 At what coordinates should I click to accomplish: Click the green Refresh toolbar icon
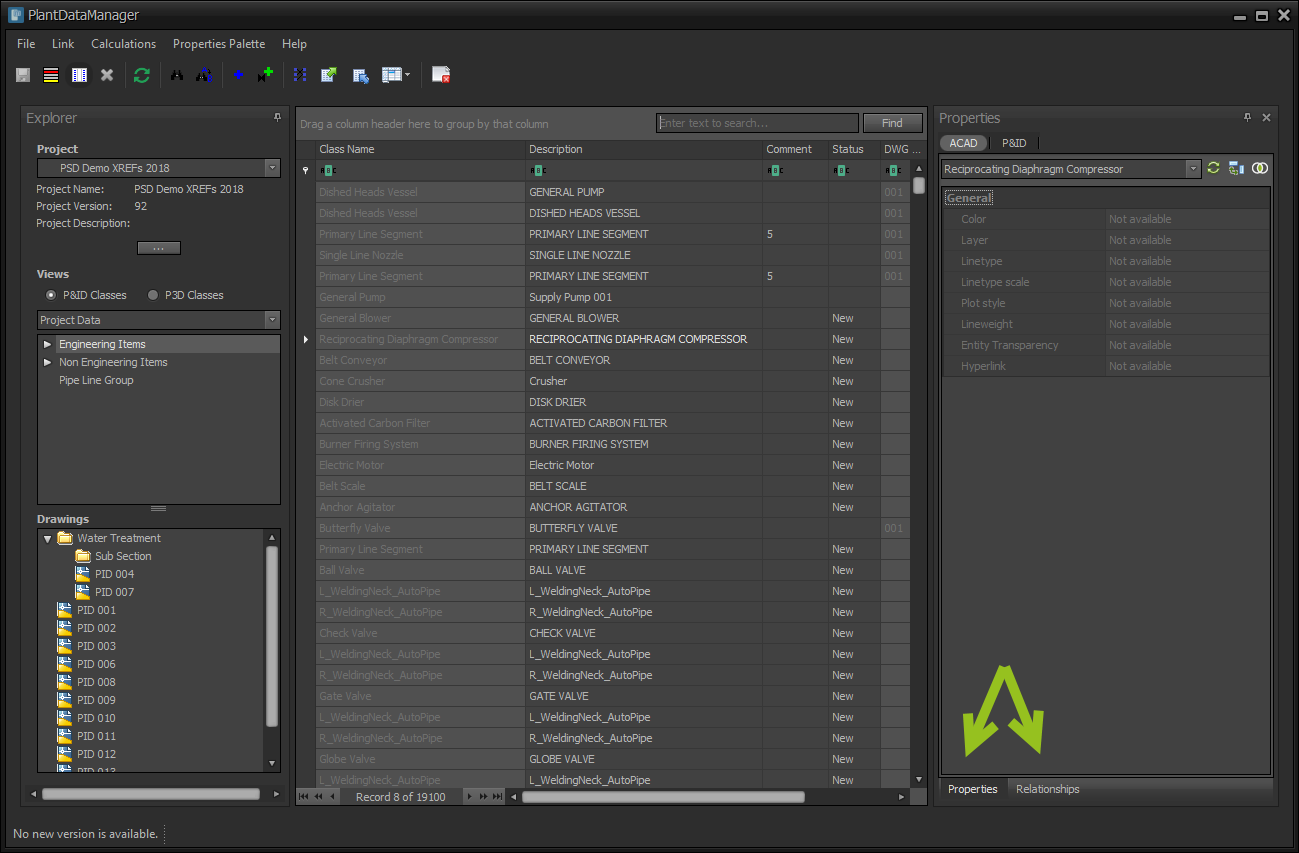(142, 75)
